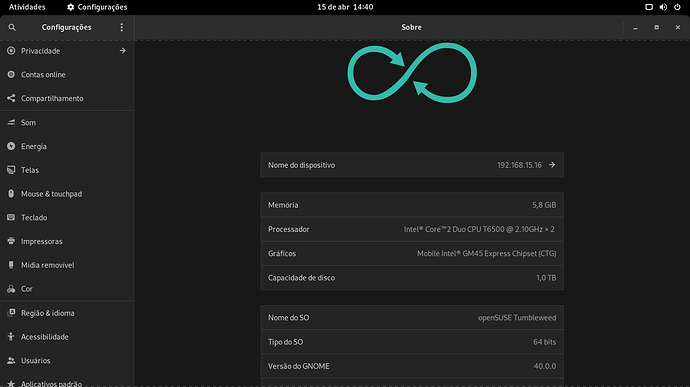Click the Aplicativos padrão star icon

pyautogui.click(x=11, y=383)
